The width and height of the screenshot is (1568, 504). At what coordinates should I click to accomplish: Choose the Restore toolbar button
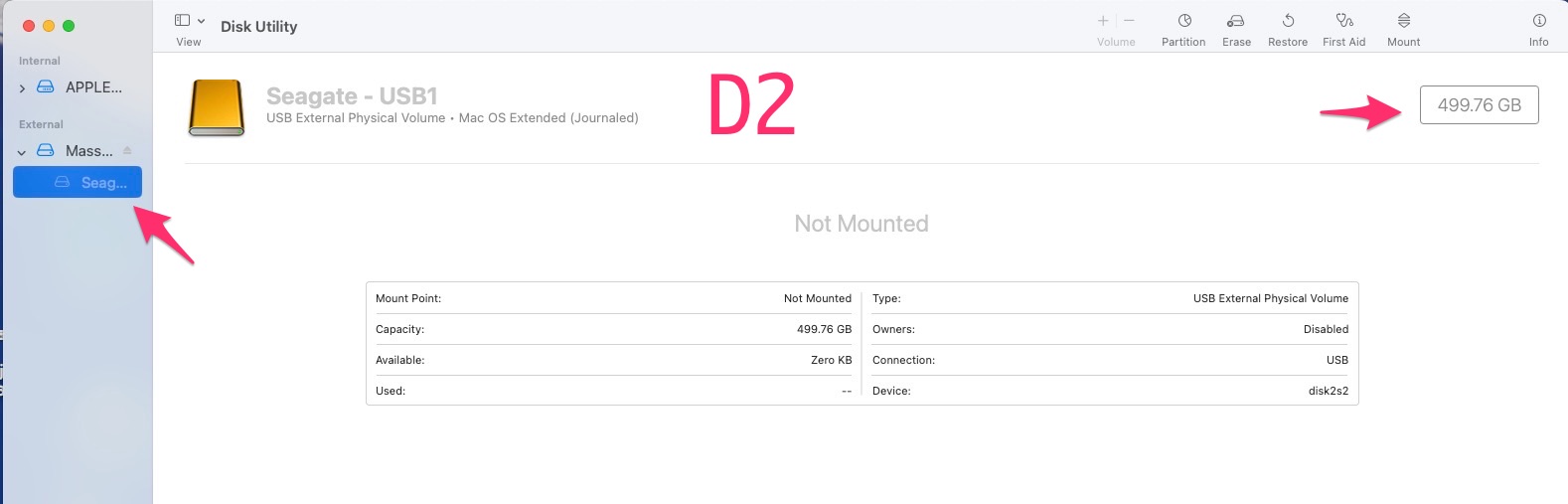(1288, 30)
